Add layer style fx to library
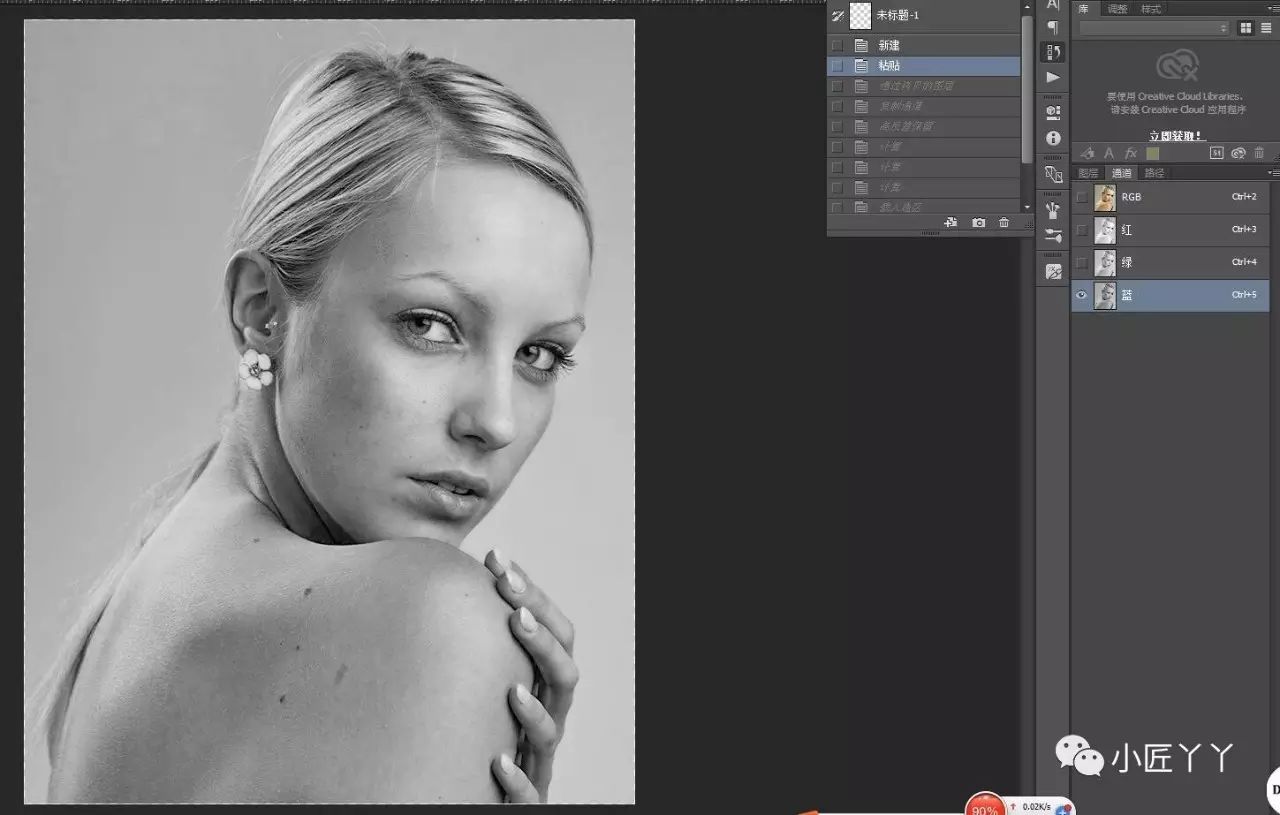 click(1131, 153)
